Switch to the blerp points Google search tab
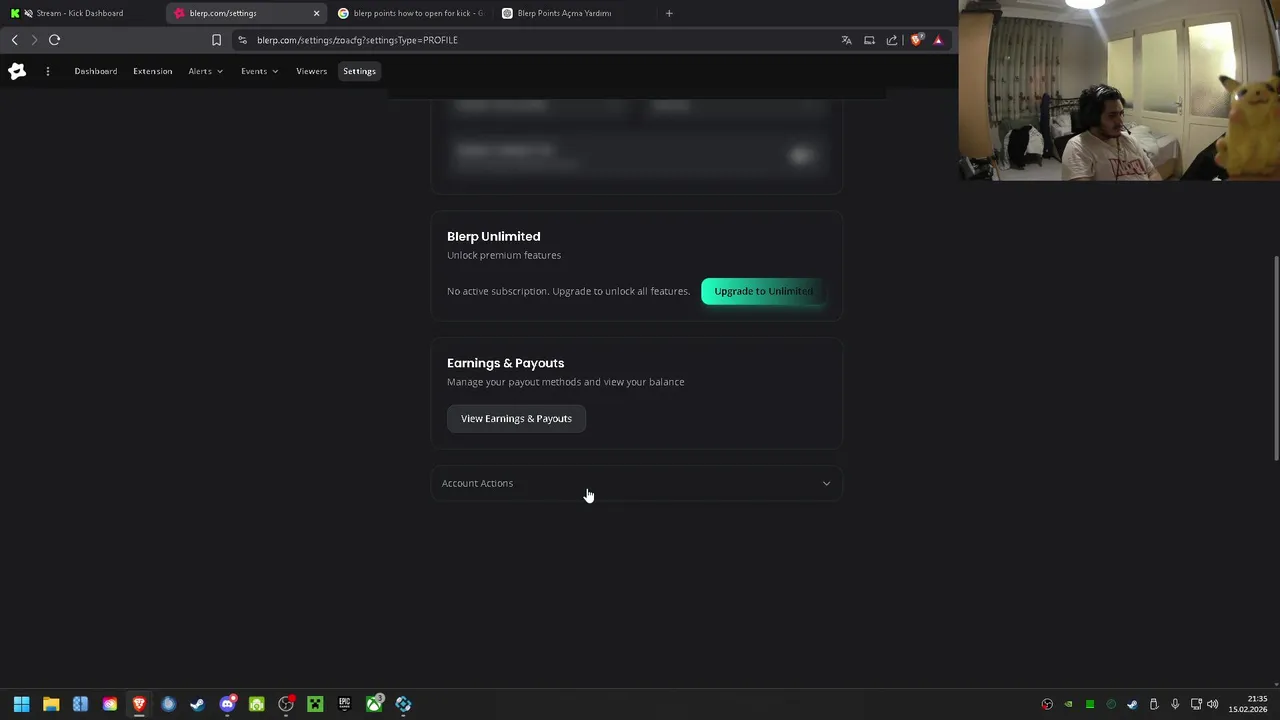1280x720 pixels. (410, 13)
